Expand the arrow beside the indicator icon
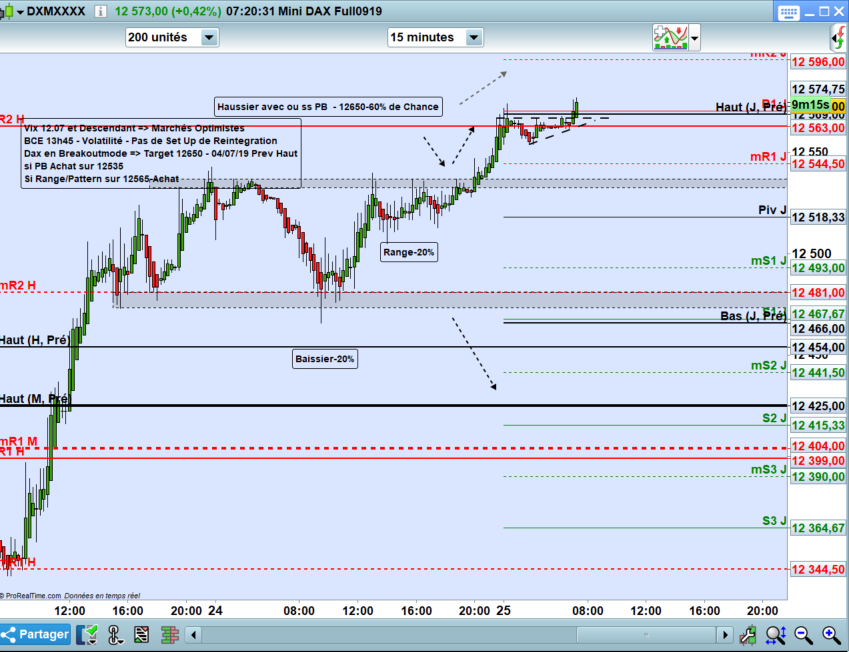Screen dimensions: 849x652 tap(694, 38)
